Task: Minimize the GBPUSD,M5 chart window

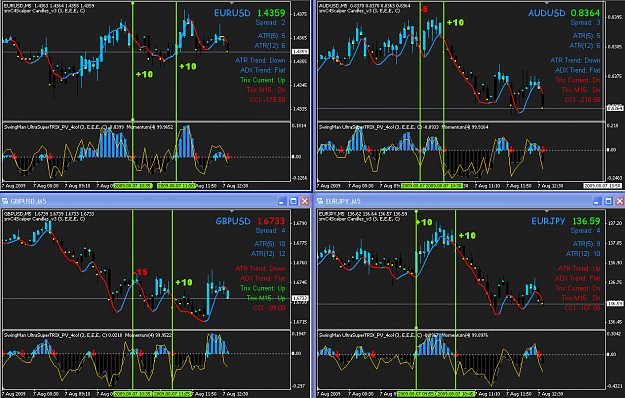Action: [x=282, y=201]
